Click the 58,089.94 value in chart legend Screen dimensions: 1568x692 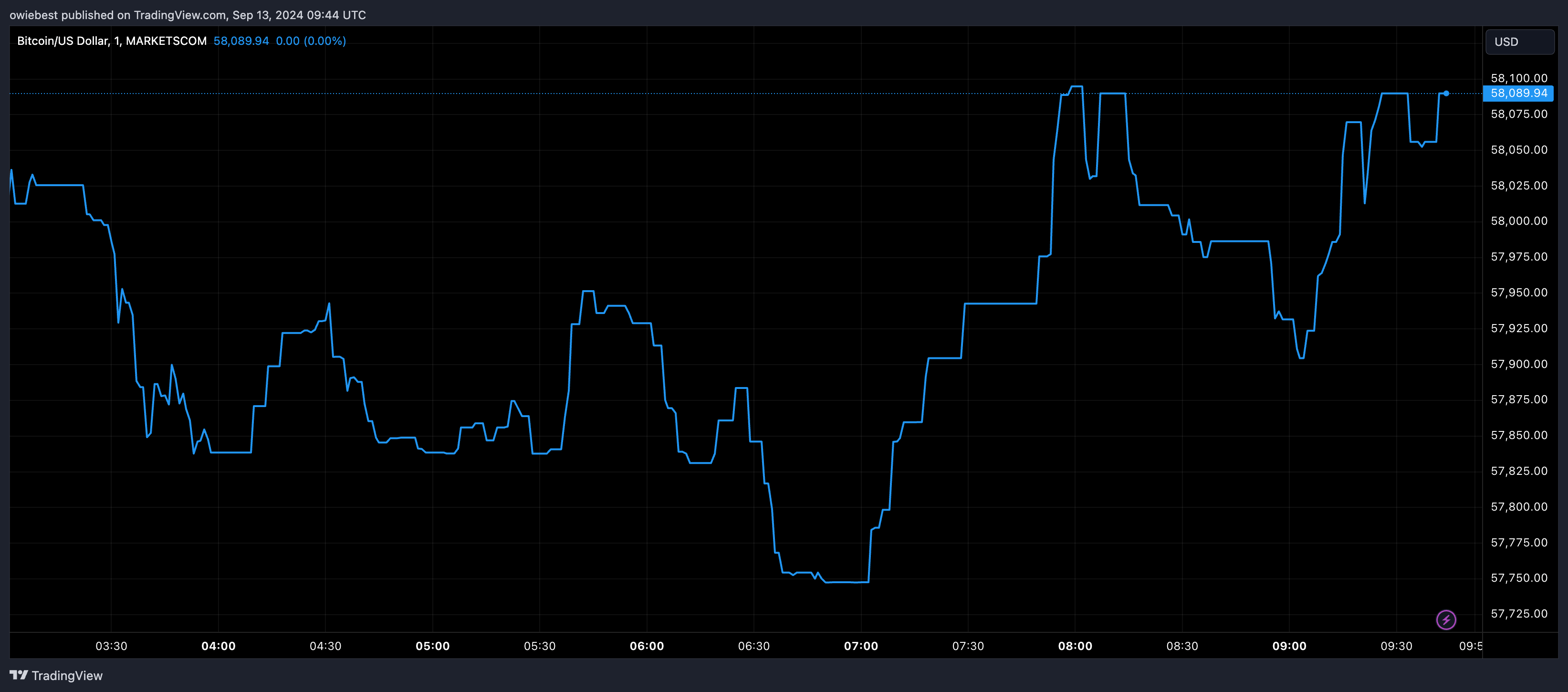pyautogui.click(x=241, y=41)
